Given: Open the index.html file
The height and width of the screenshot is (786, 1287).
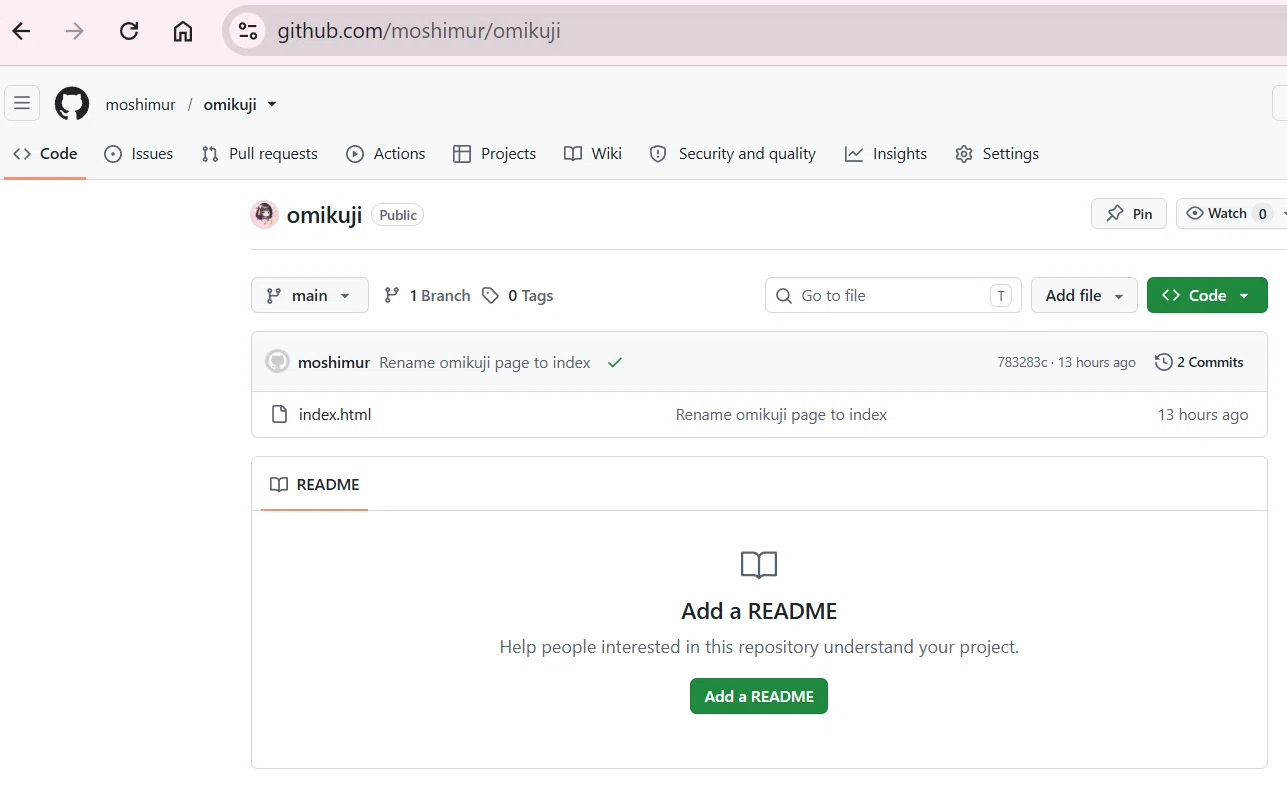Looking at the screenshot, I should pos(335,414).
